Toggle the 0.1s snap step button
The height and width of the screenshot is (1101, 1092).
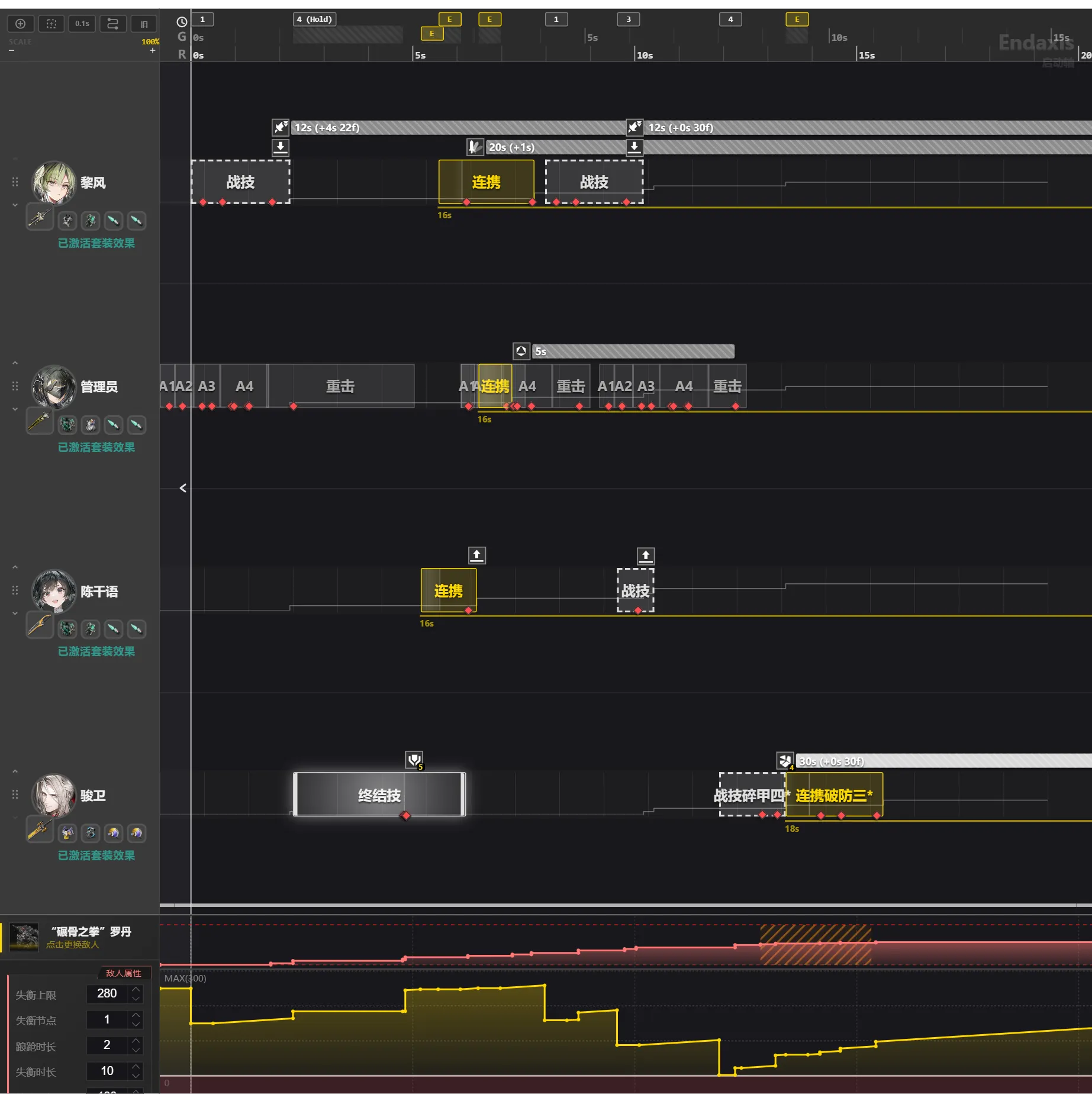coord(82,24)
